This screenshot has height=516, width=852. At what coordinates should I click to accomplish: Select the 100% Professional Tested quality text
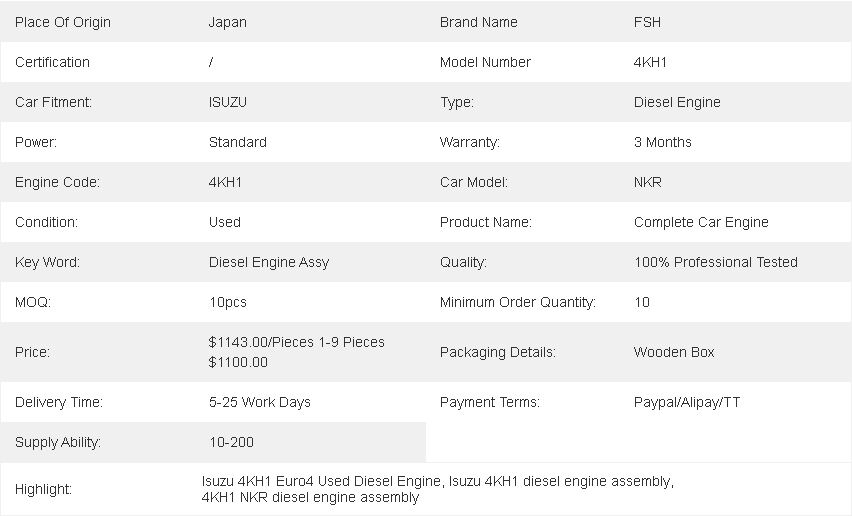coord(716,262)
